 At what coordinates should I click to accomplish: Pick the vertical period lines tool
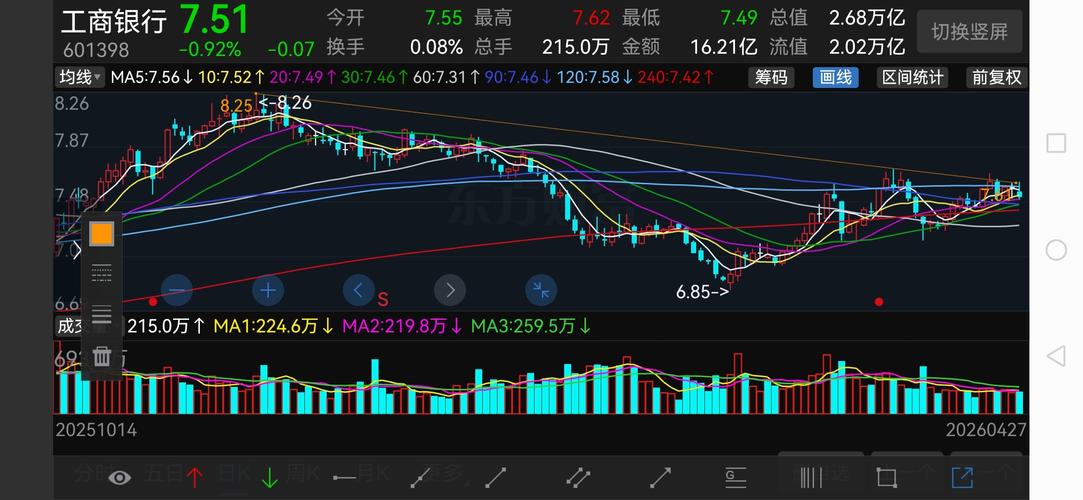[811, 477]
